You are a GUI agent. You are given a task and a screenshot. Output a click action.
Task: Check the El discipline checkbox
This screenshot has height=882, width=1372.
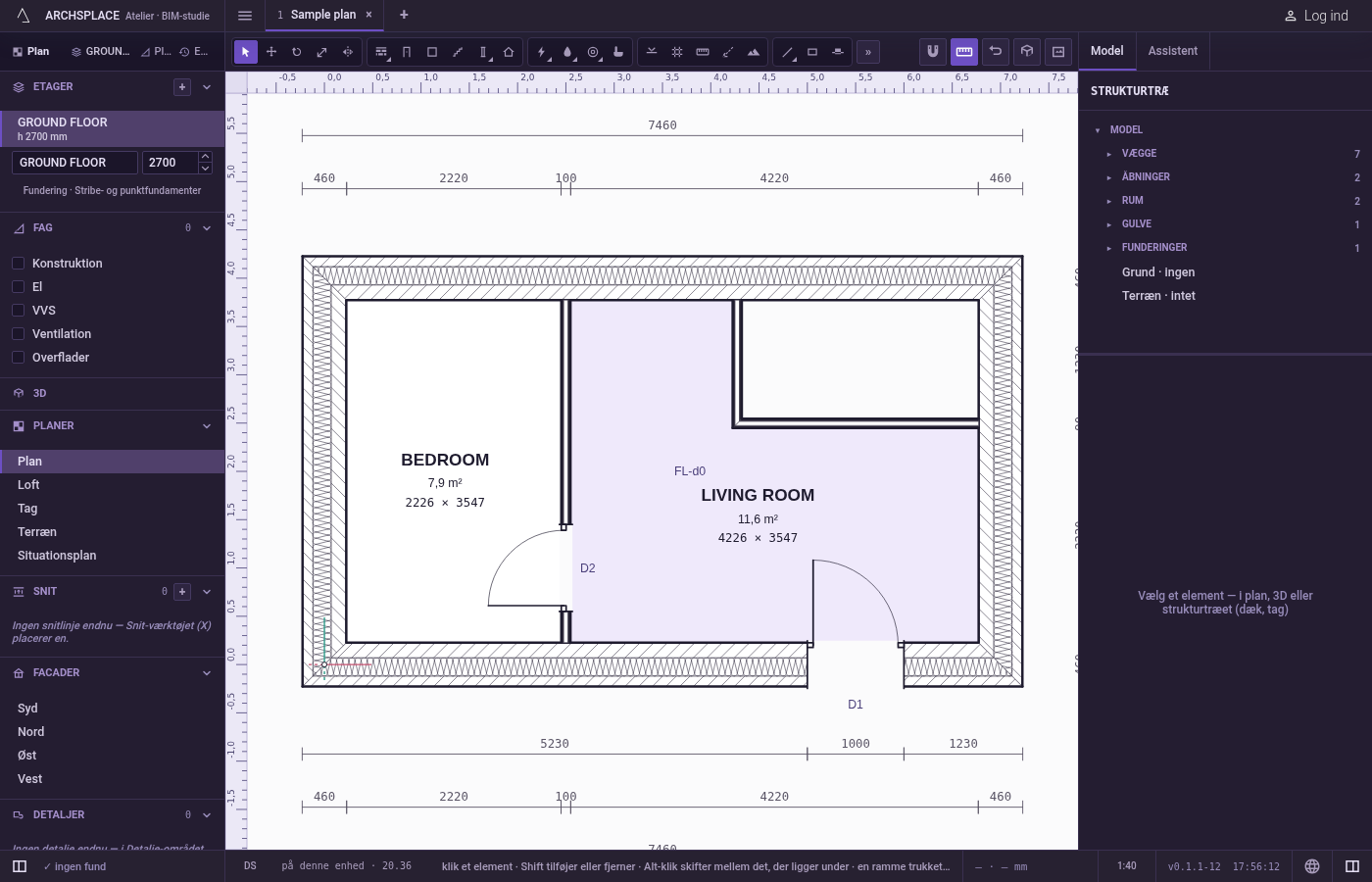click(x=18, y=287)
